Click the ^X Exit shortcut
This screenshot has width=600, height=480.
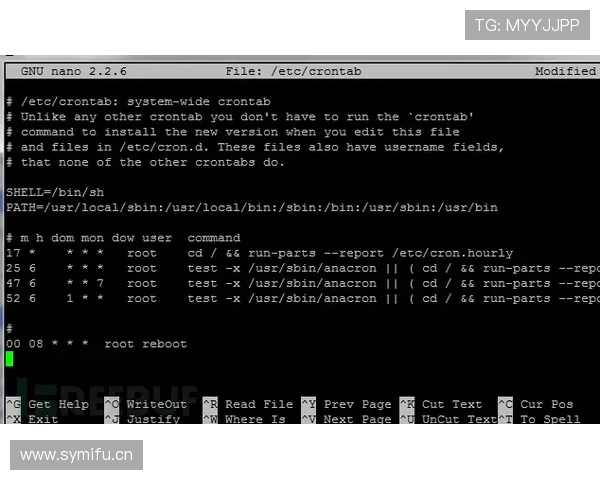[32, 418]
